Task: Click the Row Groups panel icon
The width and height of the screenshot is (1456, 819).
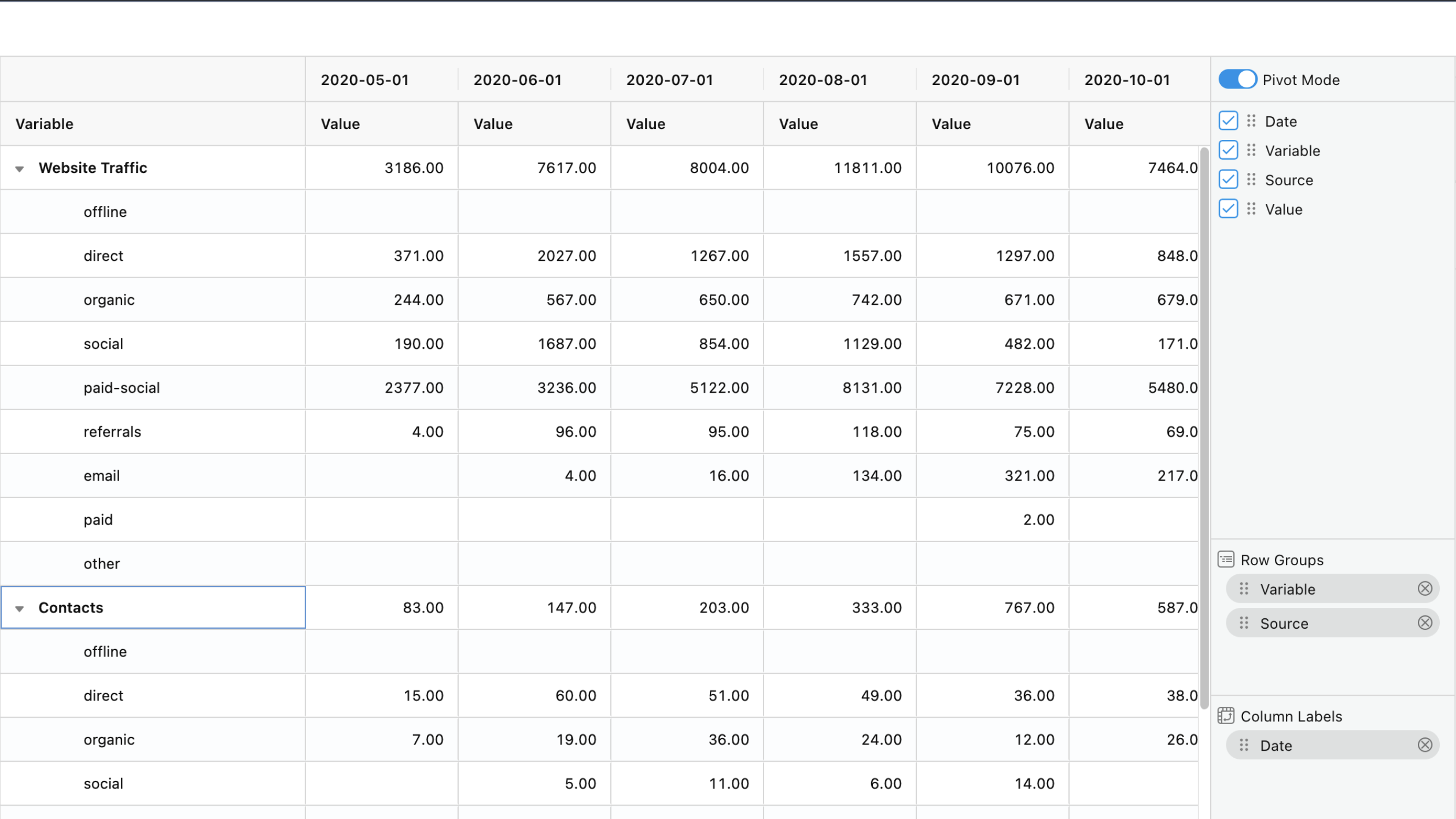Action: point(1226,559)
